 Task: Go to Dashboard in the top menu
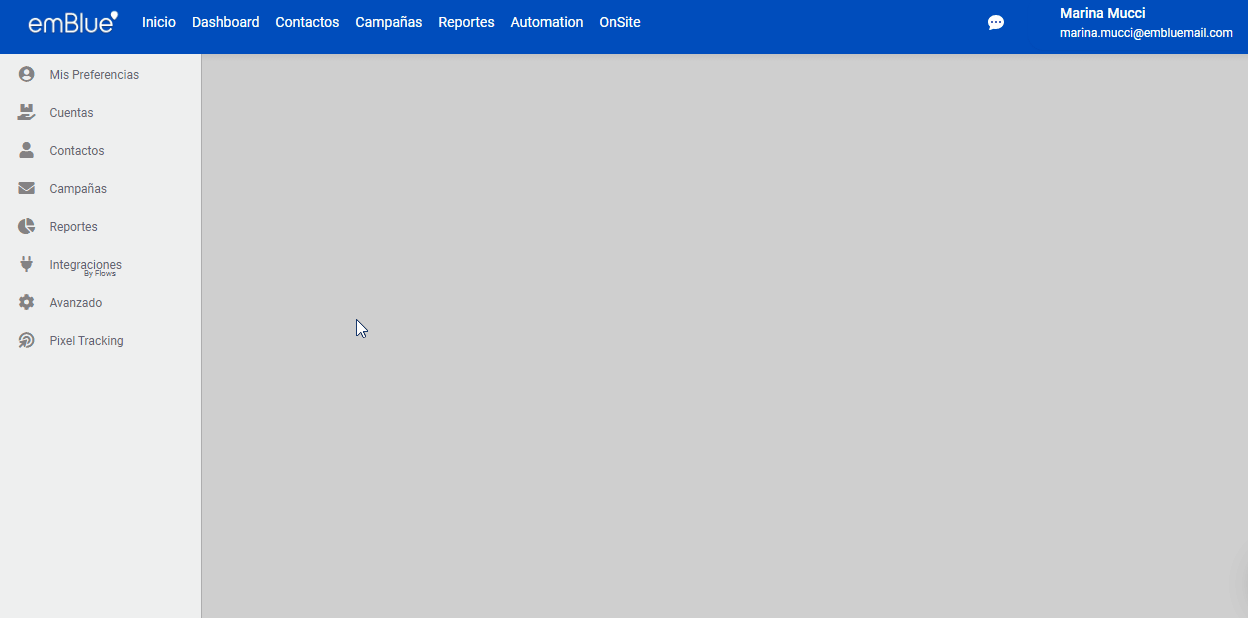[x=225, y=22]
